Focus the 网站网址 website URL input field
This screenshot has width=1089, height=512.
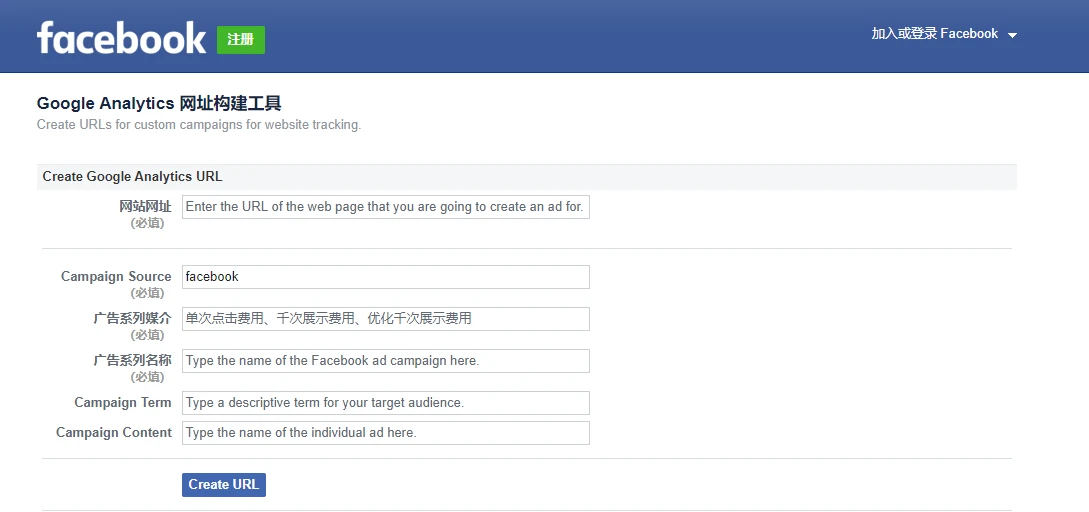click(385, 207)
